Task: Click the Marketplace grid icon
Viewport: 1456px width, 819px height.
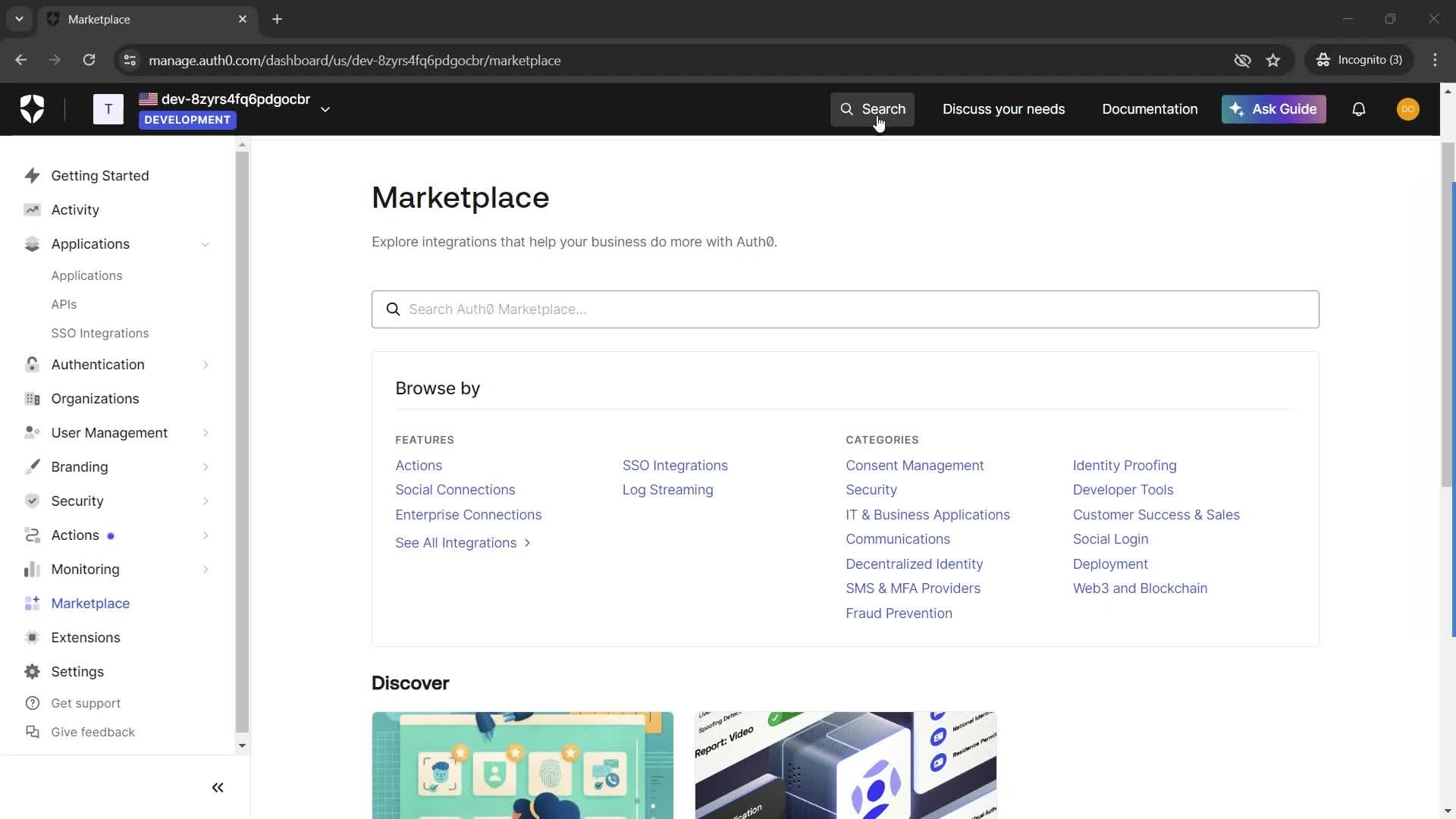Action: tap(32, 604)
